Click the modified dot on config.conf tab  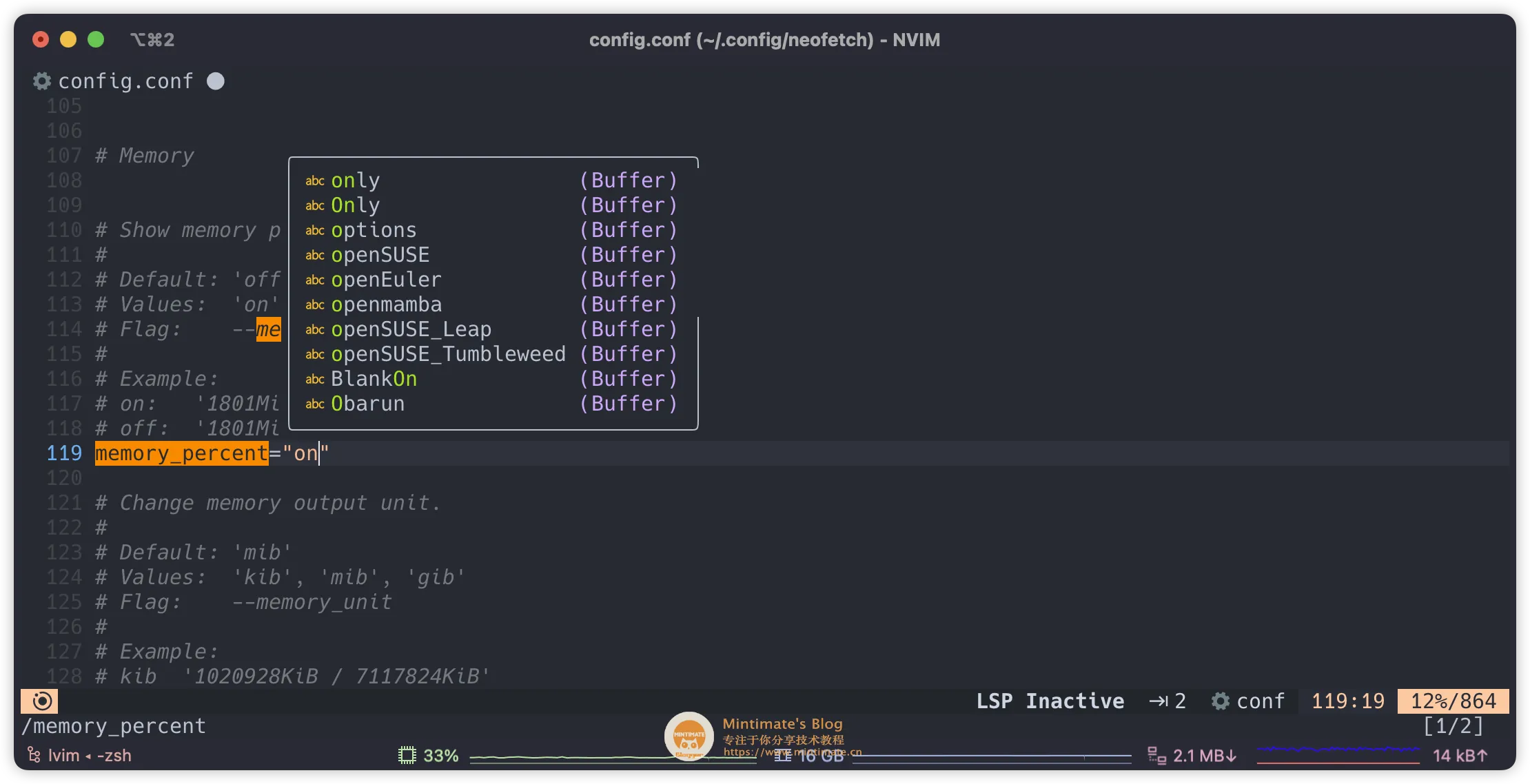[x=216, y=81]
